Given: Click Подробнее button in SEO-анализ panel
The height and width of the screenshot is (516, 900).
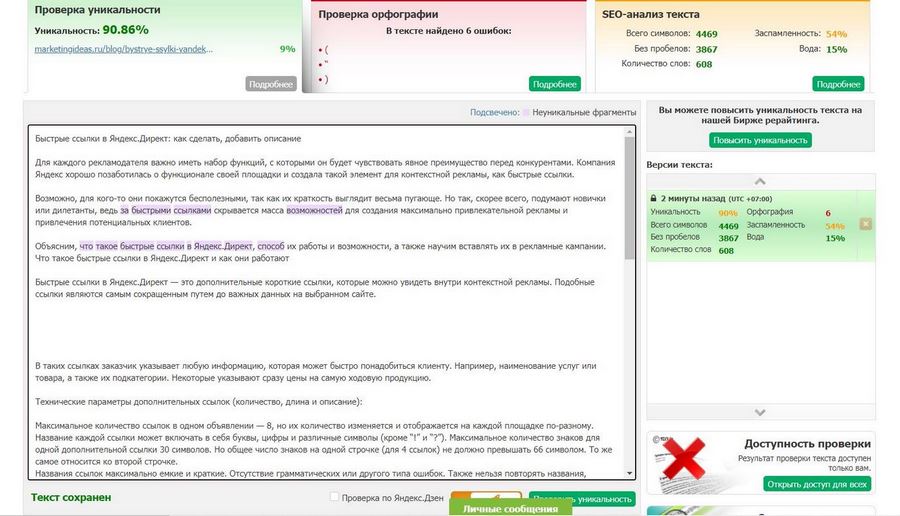Looking at the screenshot, I should pos(838,84).
